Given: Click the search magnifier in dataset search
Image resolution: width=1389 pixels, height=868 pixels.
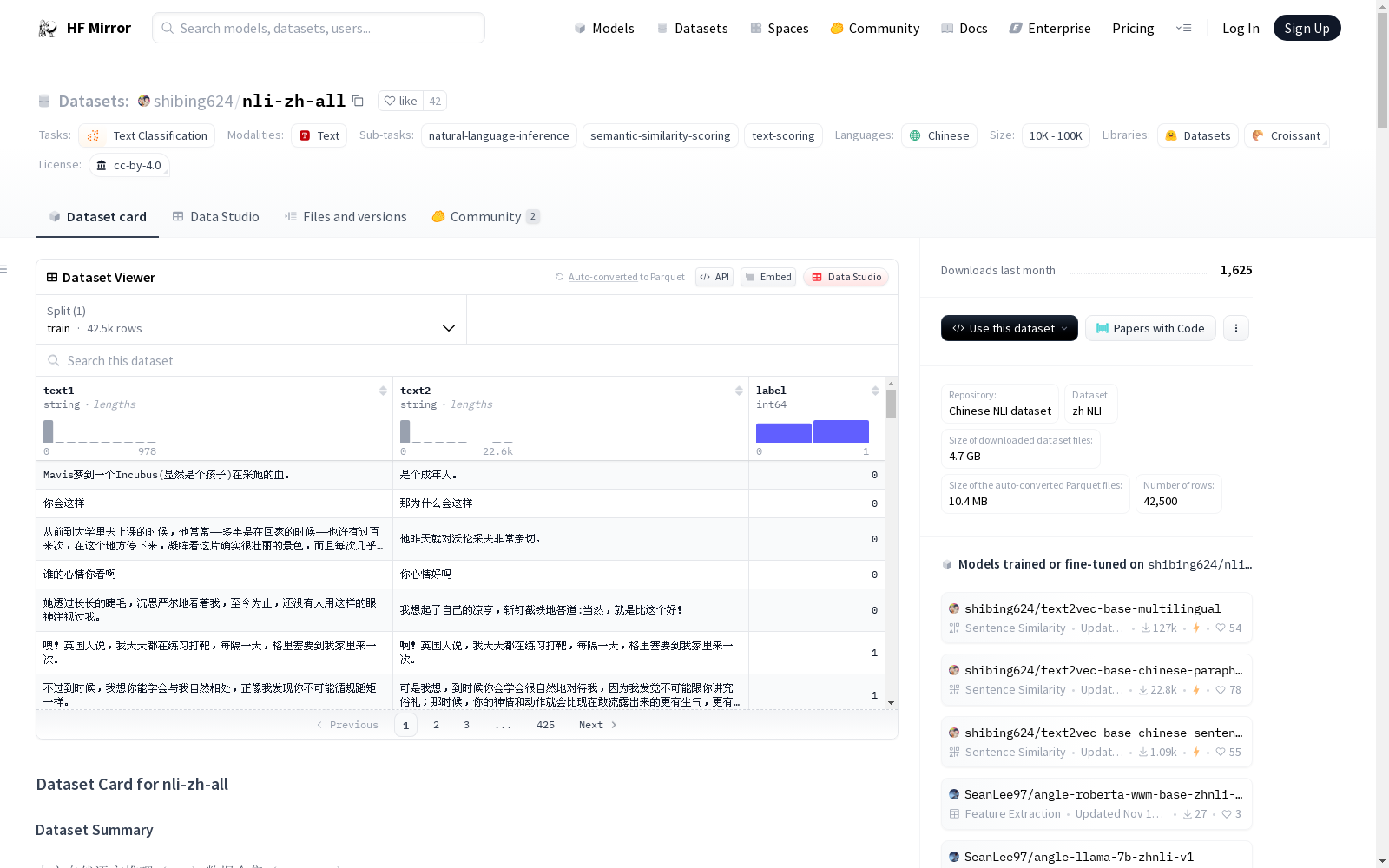Looking at the screenshot, I should (x=54, y=360).
